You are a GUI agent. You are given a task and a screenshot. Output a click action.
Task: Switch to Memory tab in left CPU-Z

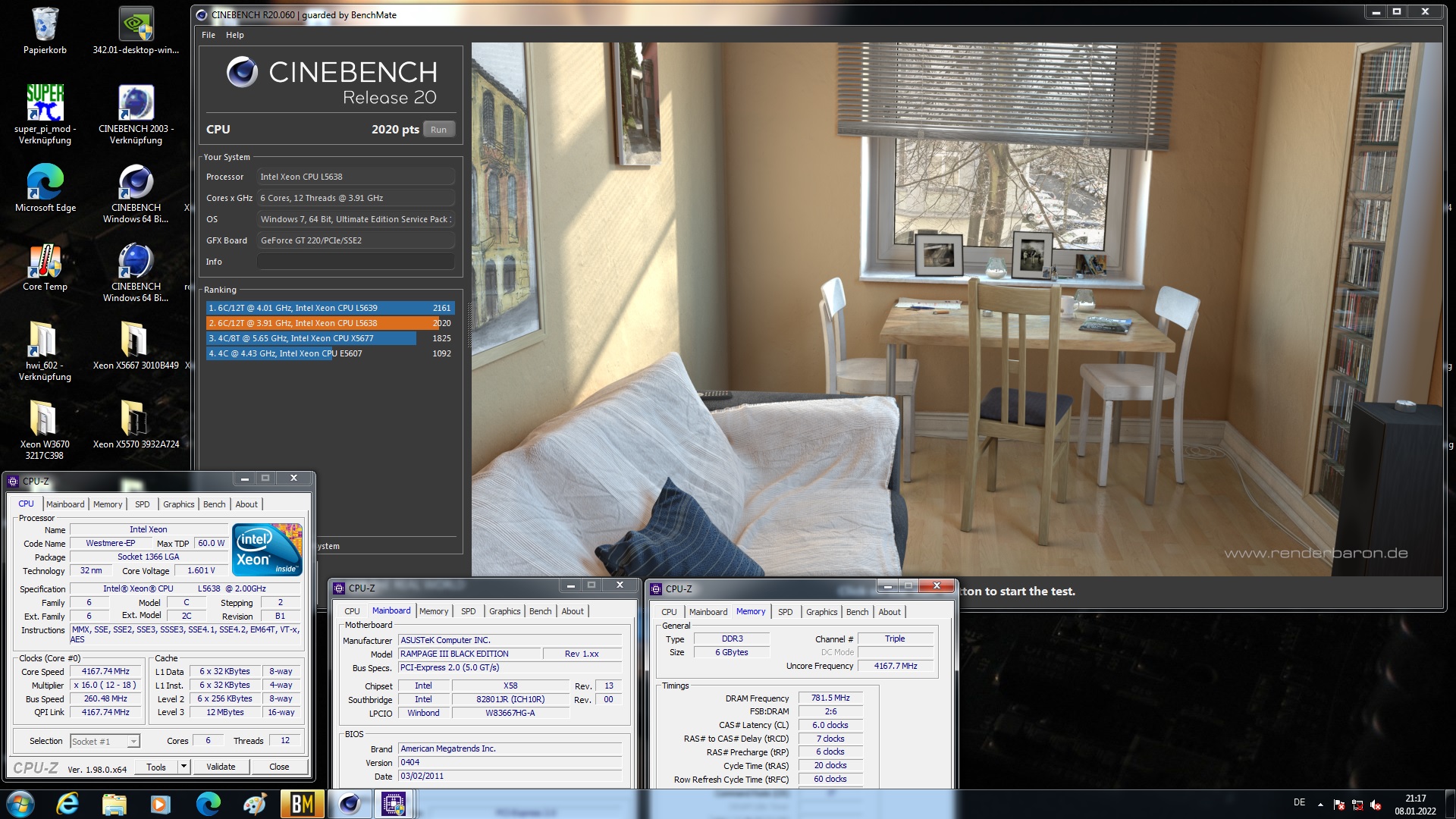(x=108, y=504)
